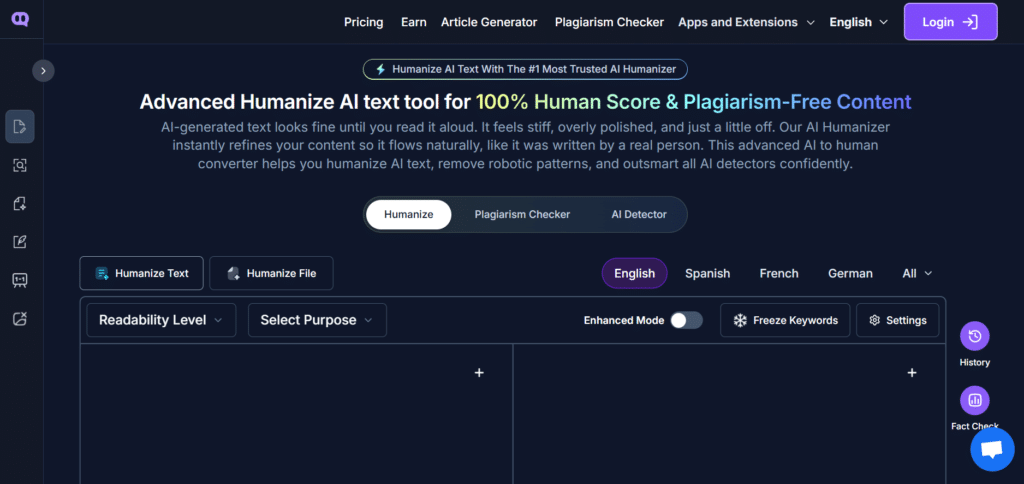Open the file sparkle sidebar icon
Image resolution: width=1024 pixels, height=484 pixels.
tap(20, 204)
